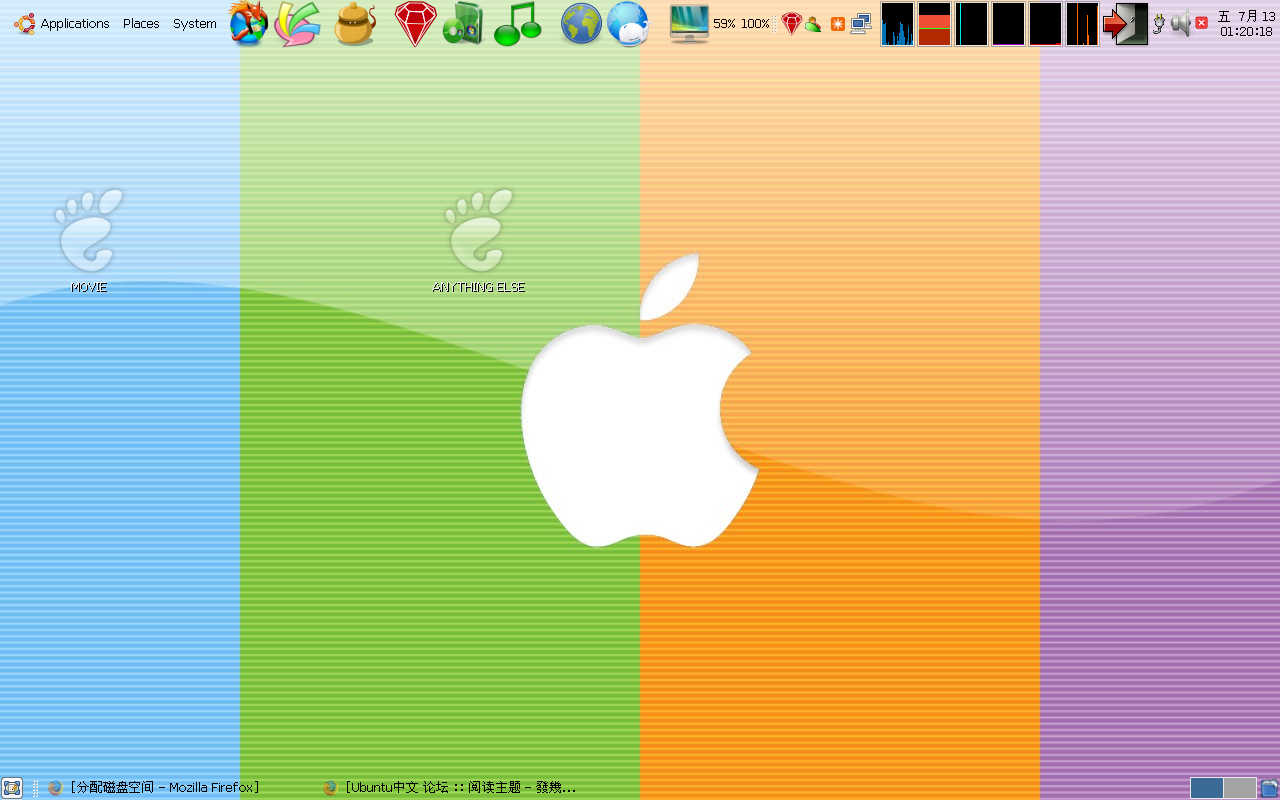Open the MOVIE desktop folder

89,240
